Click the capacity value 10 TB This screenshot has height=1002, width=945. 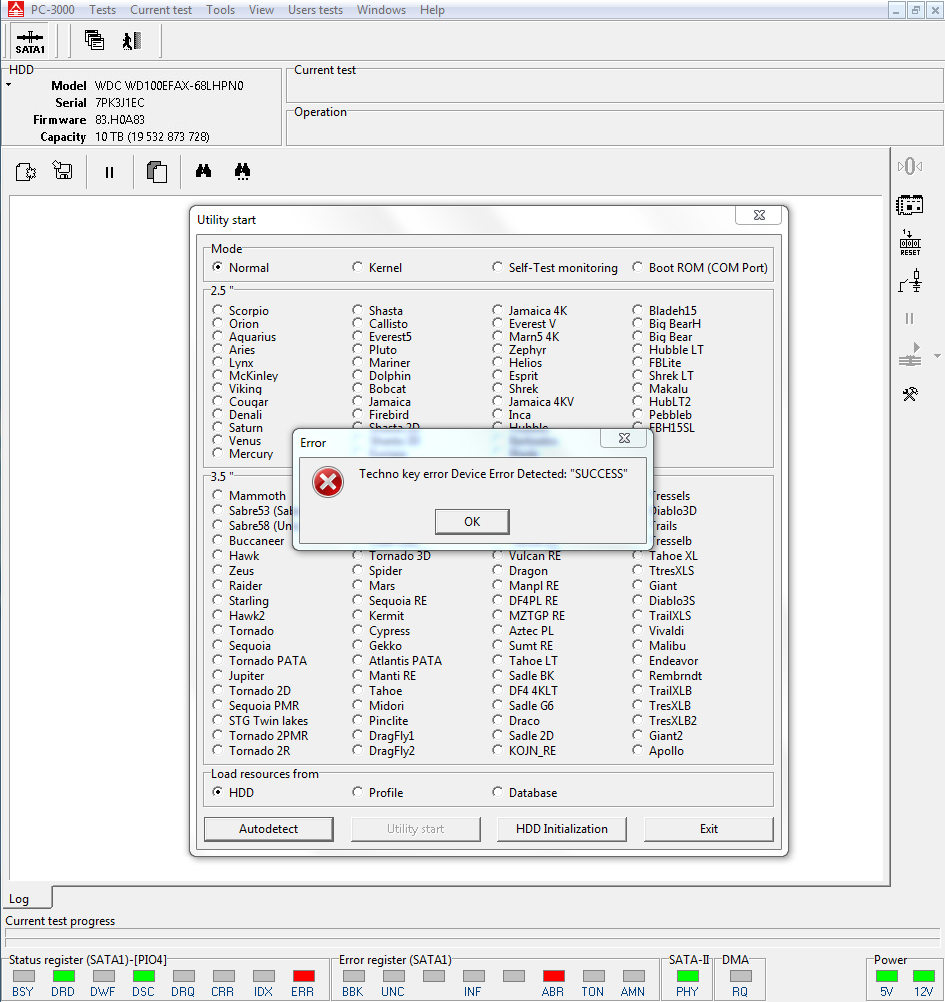pyautogui.click(x=152, y=137)
